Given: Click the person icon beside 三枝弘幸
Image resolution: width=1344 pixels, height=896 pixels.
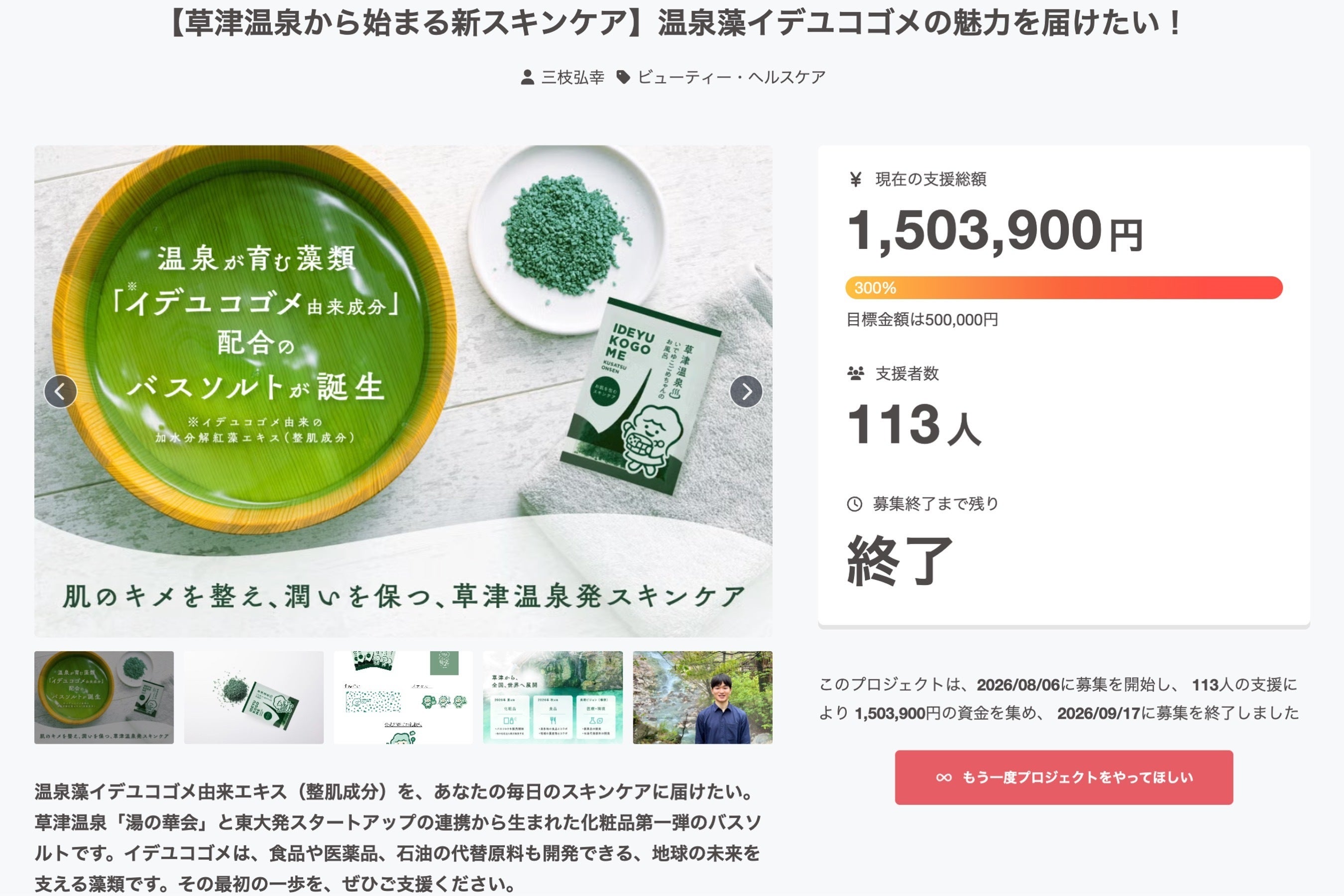Looking at the screenshot, I should pos(528,77).
